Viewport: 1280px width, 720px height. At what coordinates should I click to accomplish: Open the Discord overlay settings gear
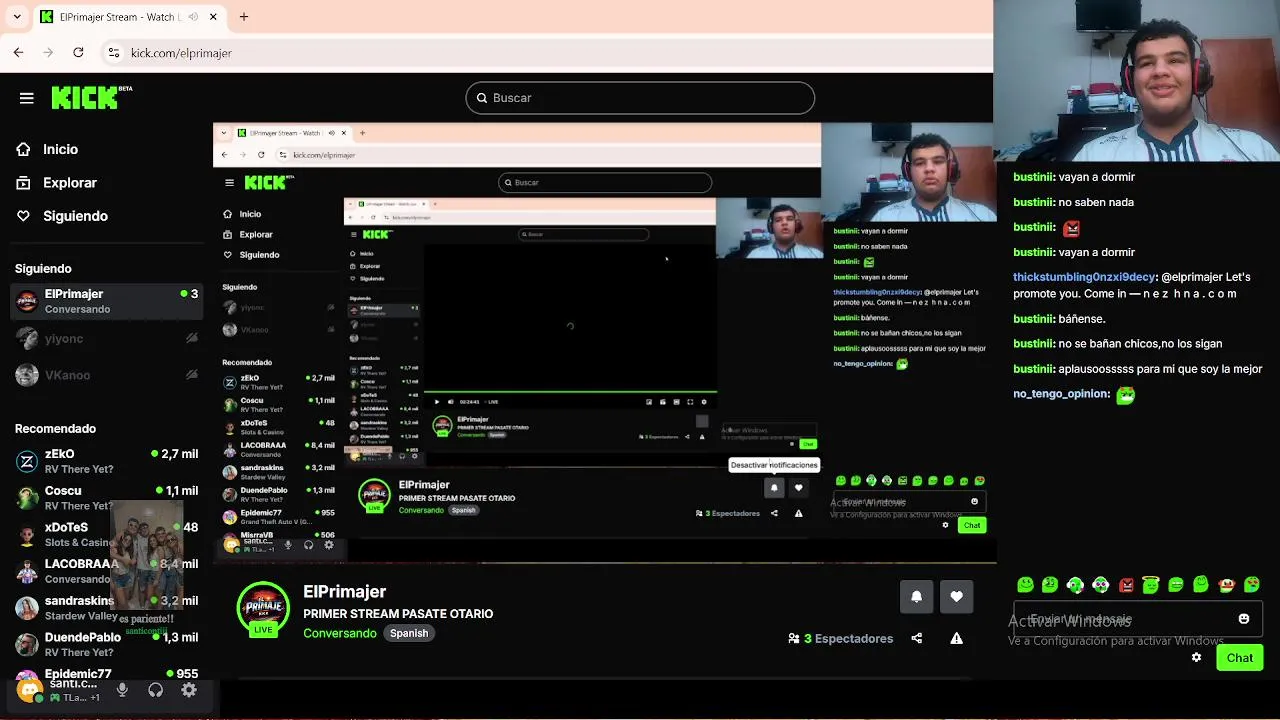(189, 690)
